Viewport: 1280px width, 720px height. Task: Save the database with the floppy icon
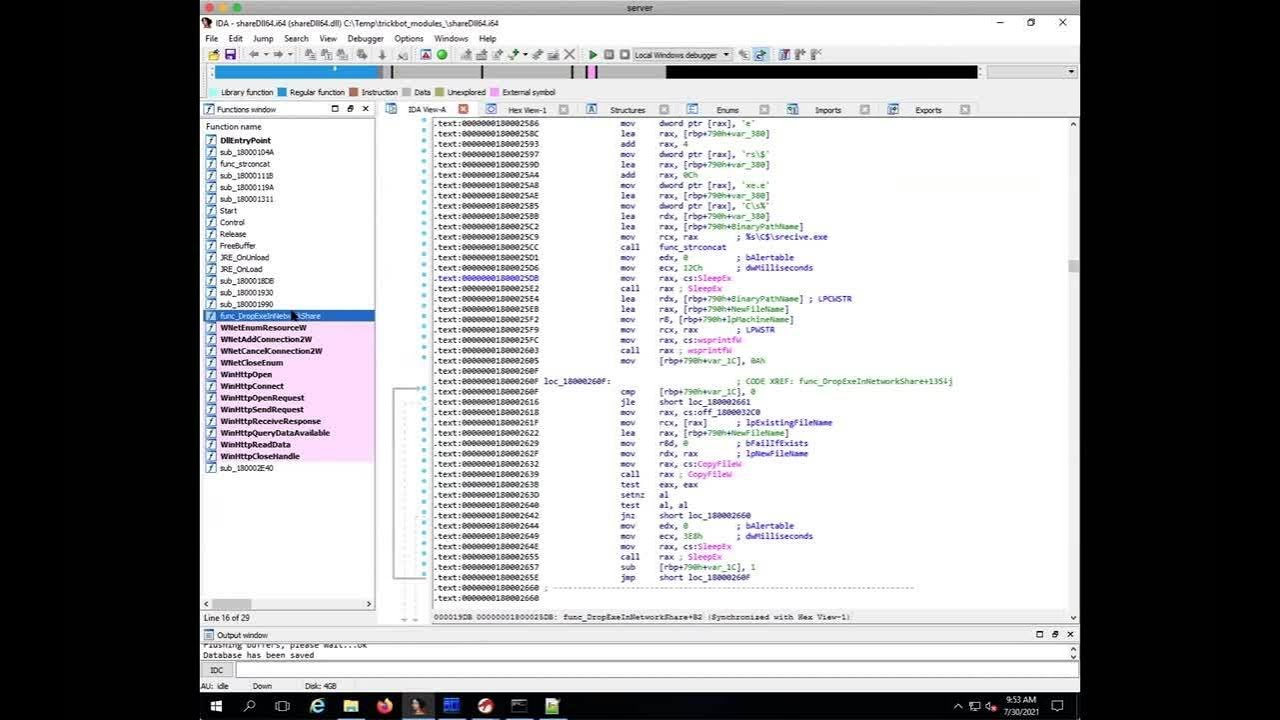pos(230,54)
